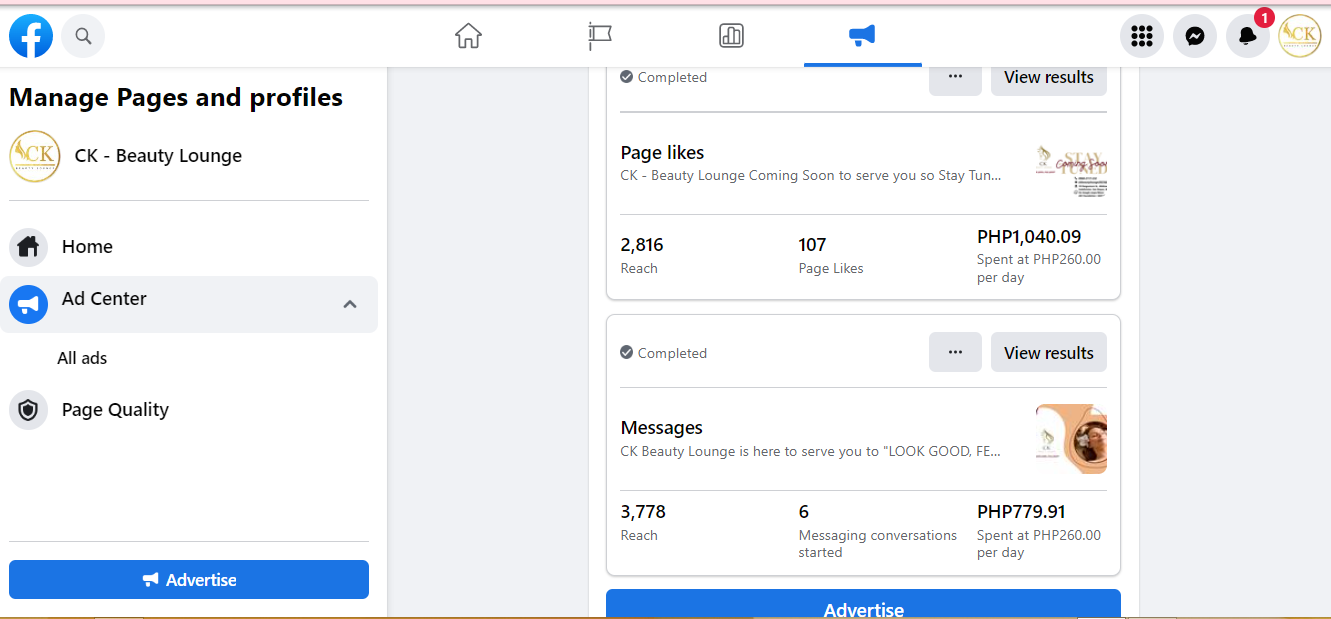Click the Messages ad description text
Screen dimensions: 1331x619
810,451
